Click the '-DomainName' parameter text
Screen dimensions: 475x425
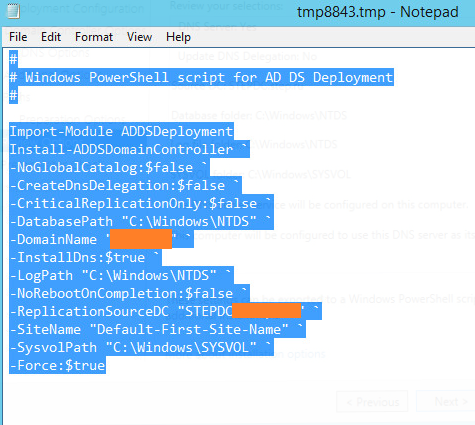tap(53, 239)
